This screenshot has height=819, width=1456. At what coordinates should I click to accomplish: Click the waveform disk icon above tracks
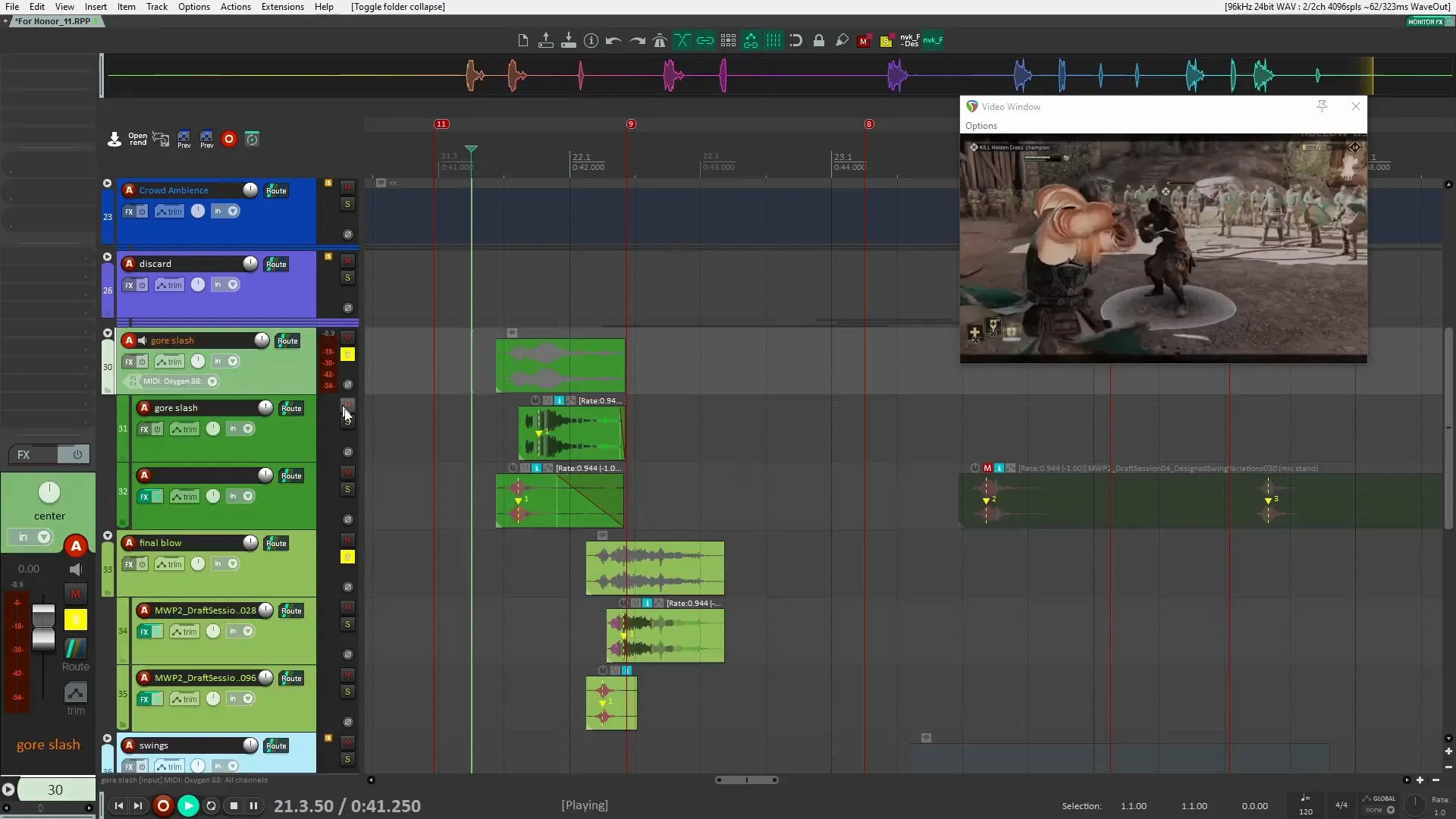coord(161,139)
